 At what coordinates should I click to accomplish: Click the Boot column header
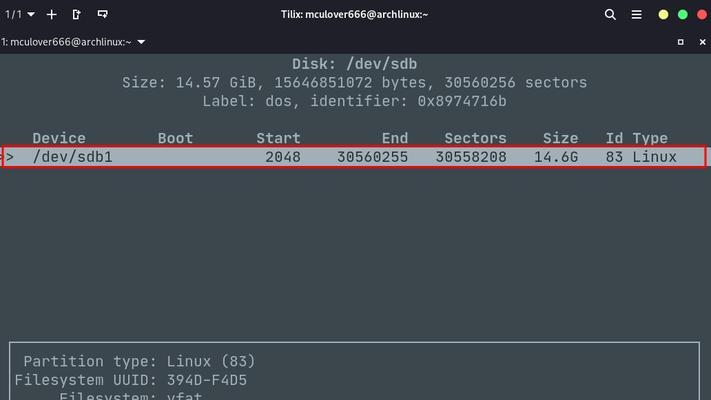click(175, 138)
